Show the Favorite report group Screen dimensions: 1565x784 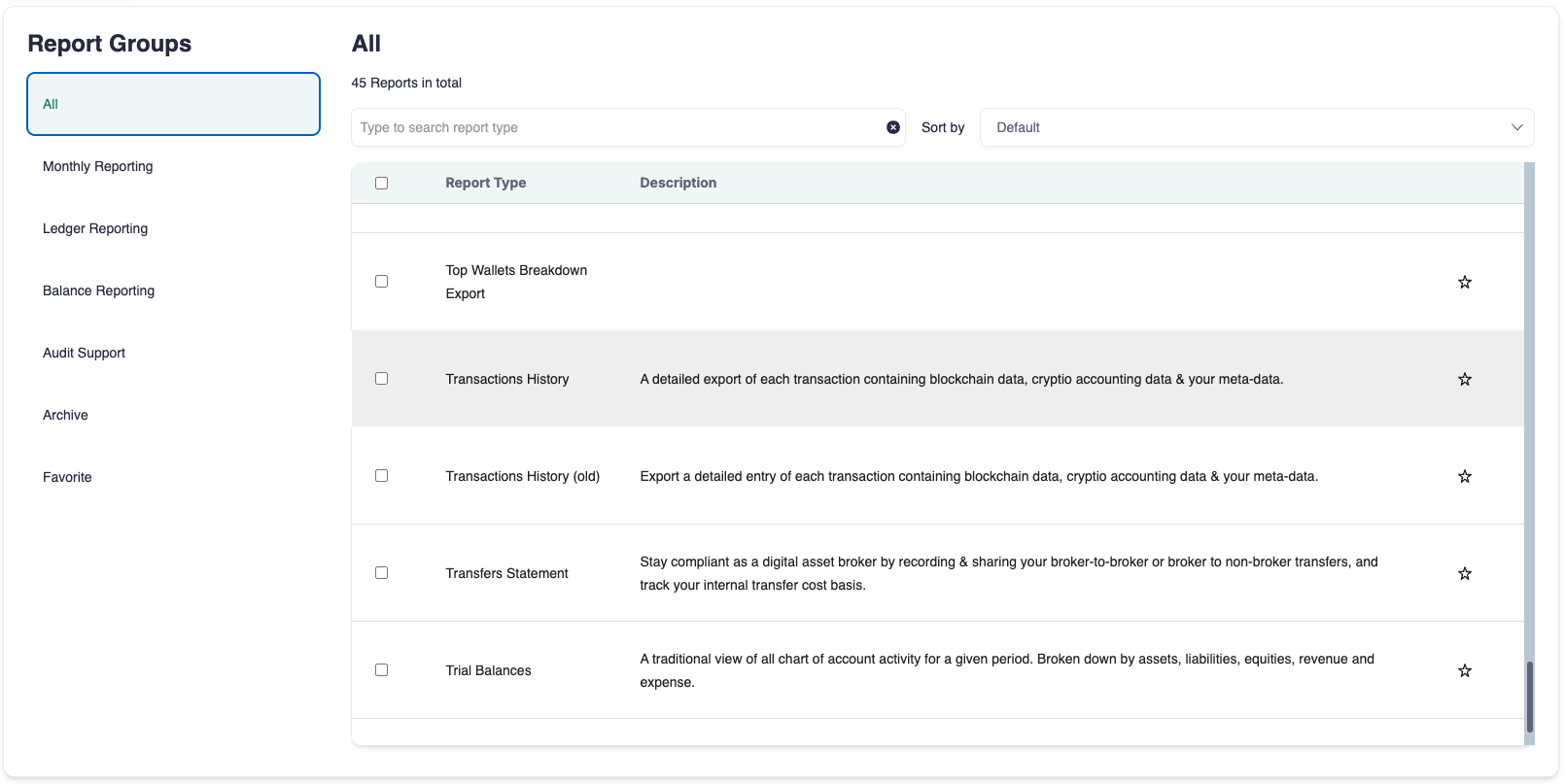(67, 477)
